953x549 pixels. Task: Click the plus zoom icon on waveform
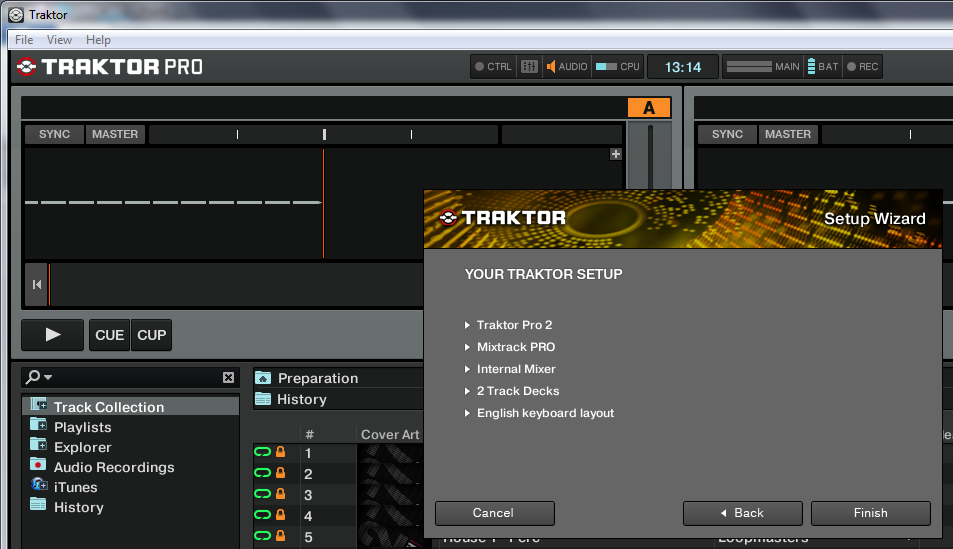(616, 154)
